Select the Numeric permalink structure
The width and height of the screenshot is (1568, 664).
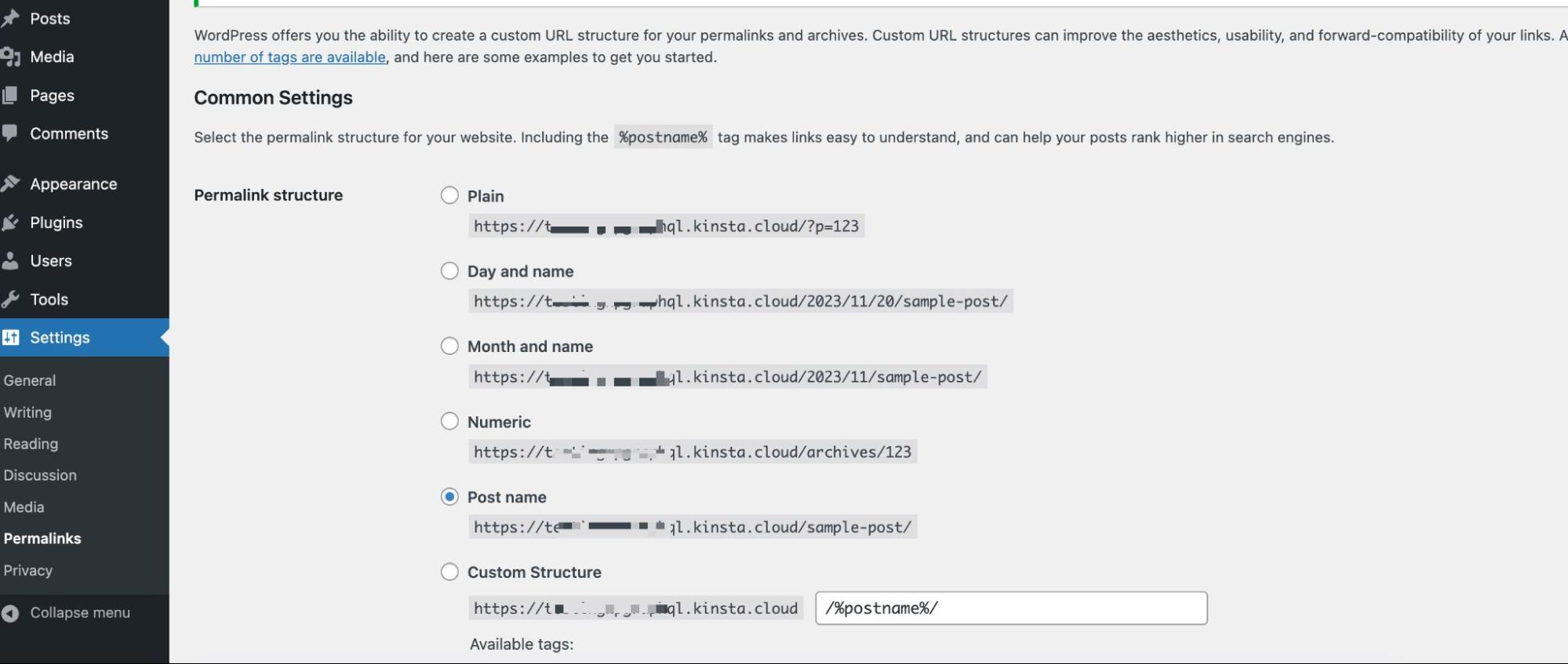tap(449, 421)
